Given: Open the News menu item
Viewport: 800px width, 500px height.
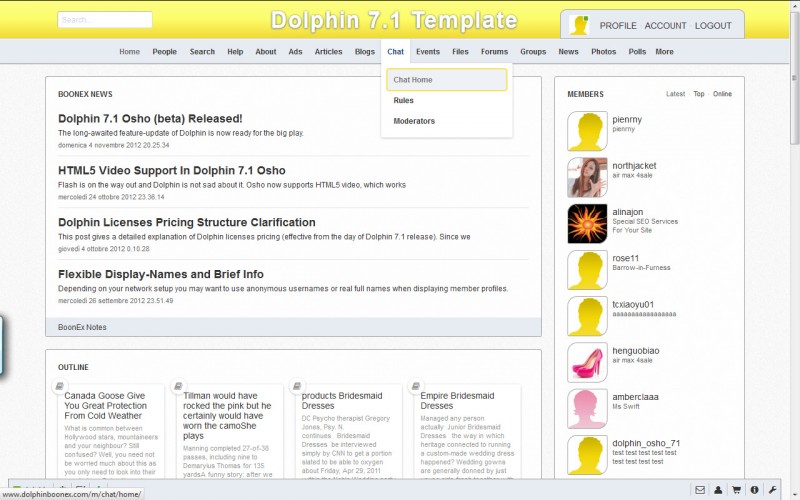Looking at the screenshot, I should click(568, 52).
